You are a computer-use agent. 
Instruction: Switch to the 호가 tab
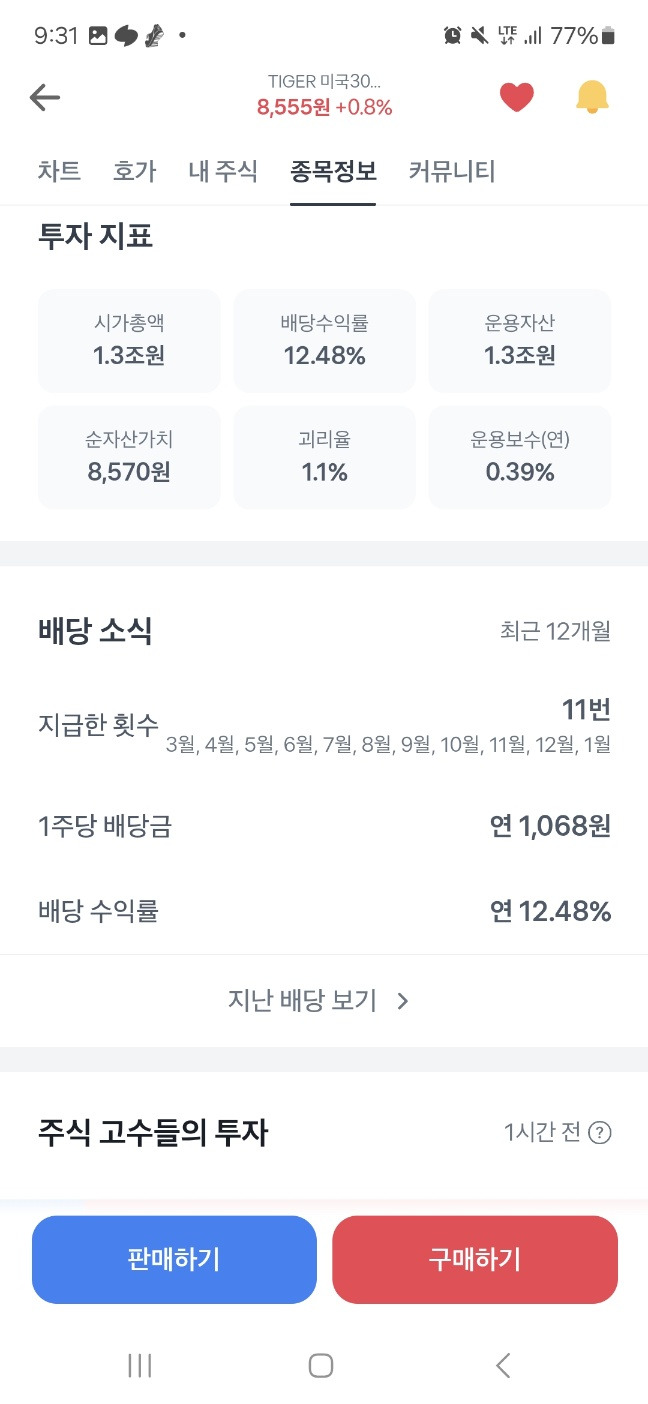tap(135, 171)
